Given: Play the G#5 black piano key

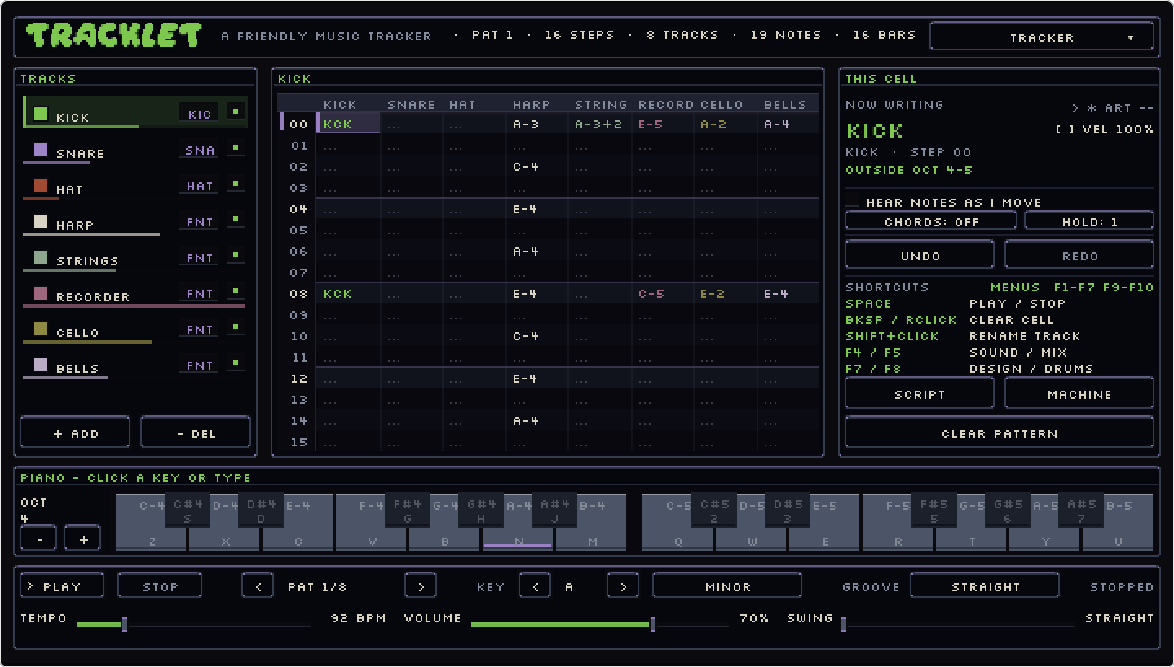Looking at the screenshot, I should [x=1007, y=511].
